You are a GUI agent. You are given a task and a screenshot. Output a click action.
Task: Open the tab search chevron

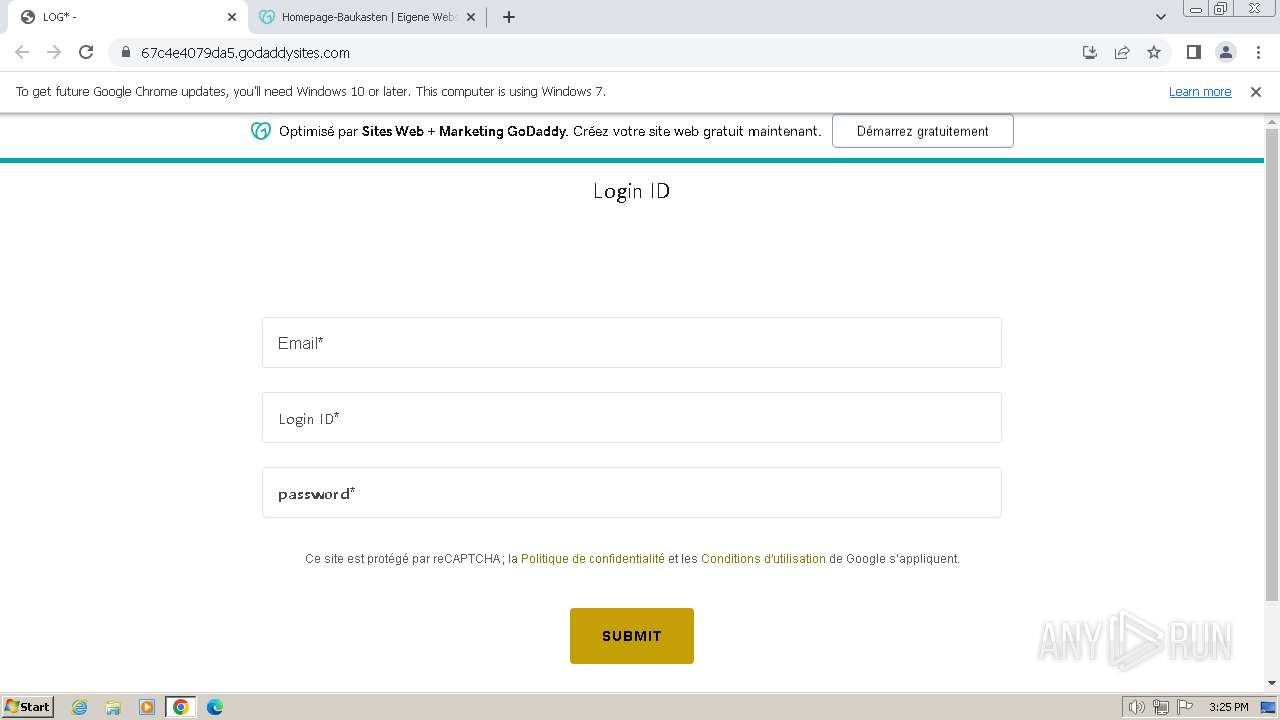1160,17
